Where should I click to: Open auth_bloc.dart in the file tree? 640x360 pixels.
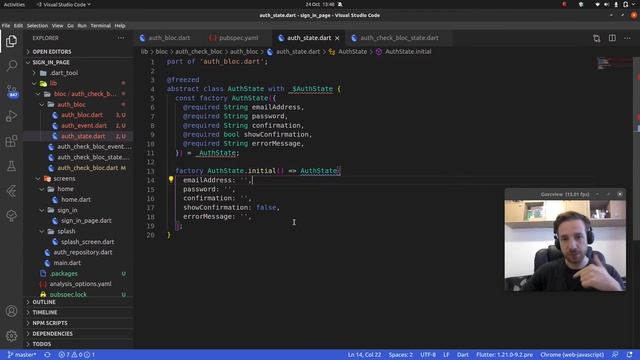click(x=79, y=115)
